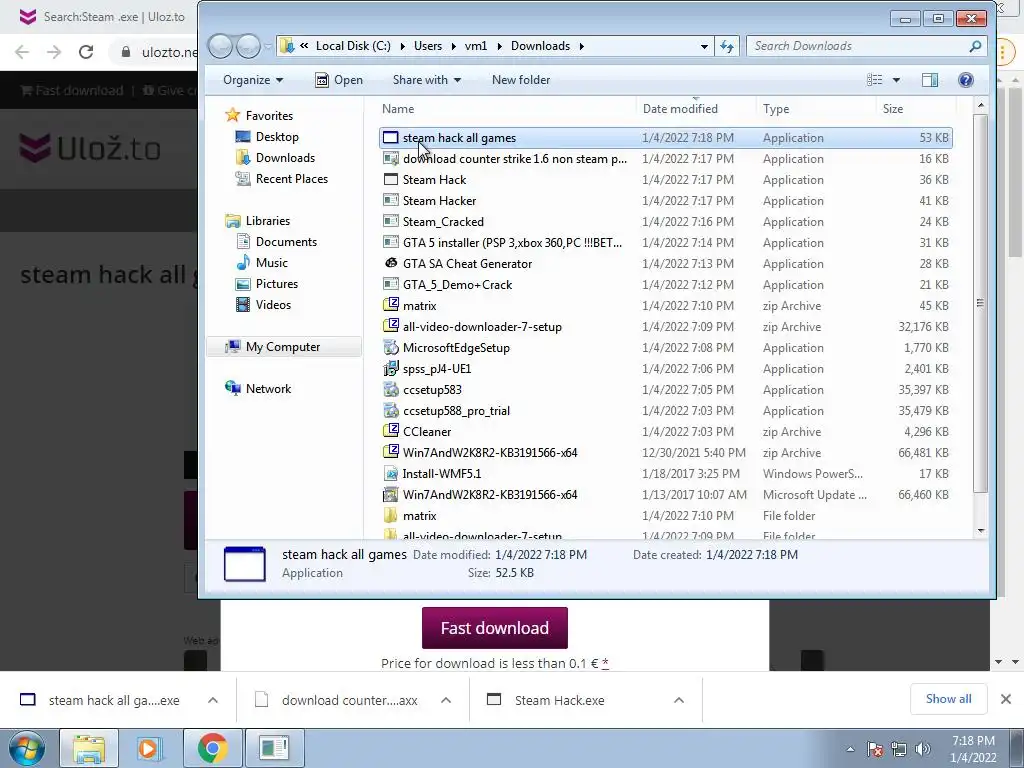Viewport: 1024px width, 768px height.
Task: Select Downloads under Favorites
Action: click(x=285, y=157)
